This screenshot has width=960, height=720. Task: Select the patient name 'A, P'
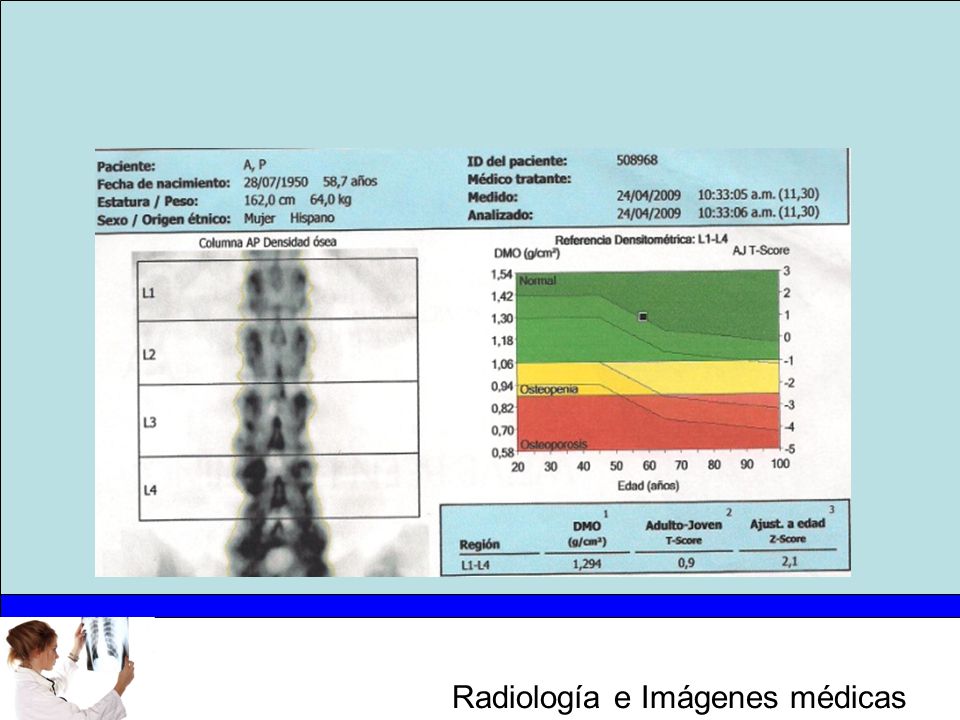pyautogui.click(x=255, y=165)
